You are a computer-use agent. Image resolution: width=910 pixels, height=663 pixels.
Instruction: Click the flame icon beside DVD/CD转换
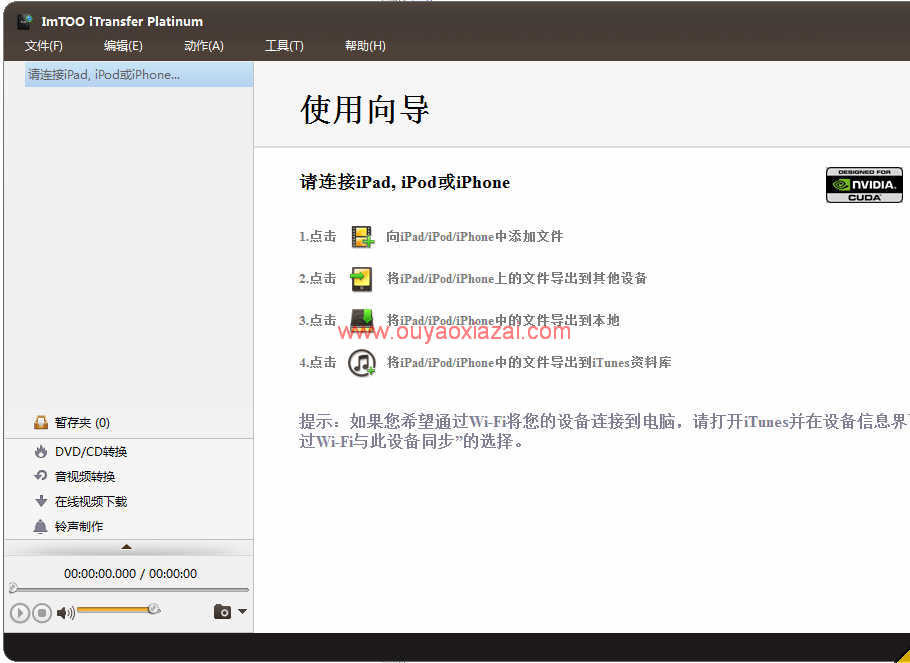(41, 452)
